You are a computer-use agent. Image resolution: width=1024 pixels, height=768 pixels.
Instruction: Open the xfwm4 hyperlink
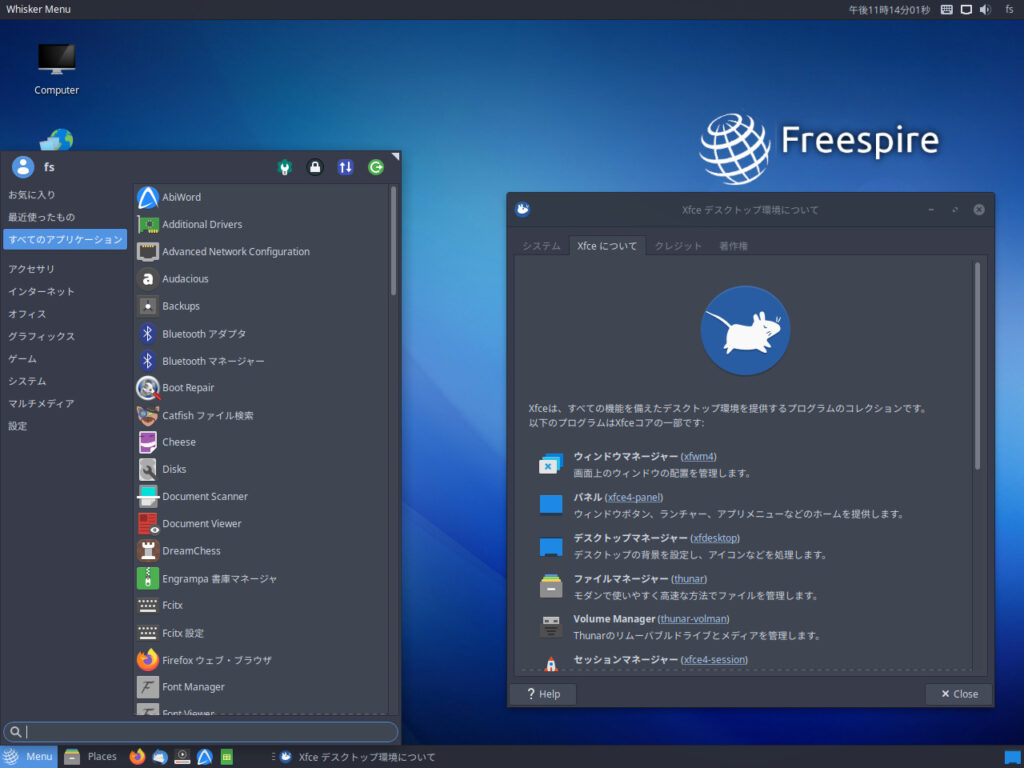tap(698, 456)
